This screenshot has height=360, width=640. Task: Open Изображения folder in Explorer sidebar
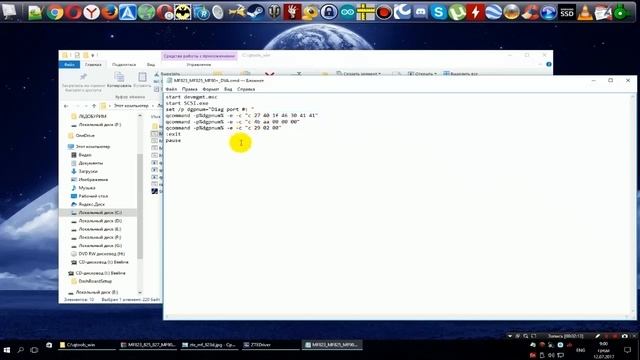pyautogui.click(x=93, y=180)
